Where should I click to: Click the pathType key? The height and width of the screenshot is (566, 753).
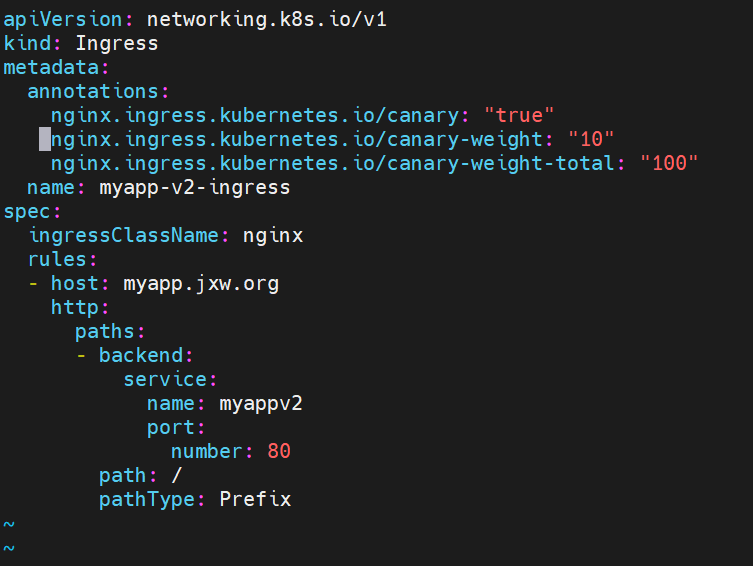147,500
